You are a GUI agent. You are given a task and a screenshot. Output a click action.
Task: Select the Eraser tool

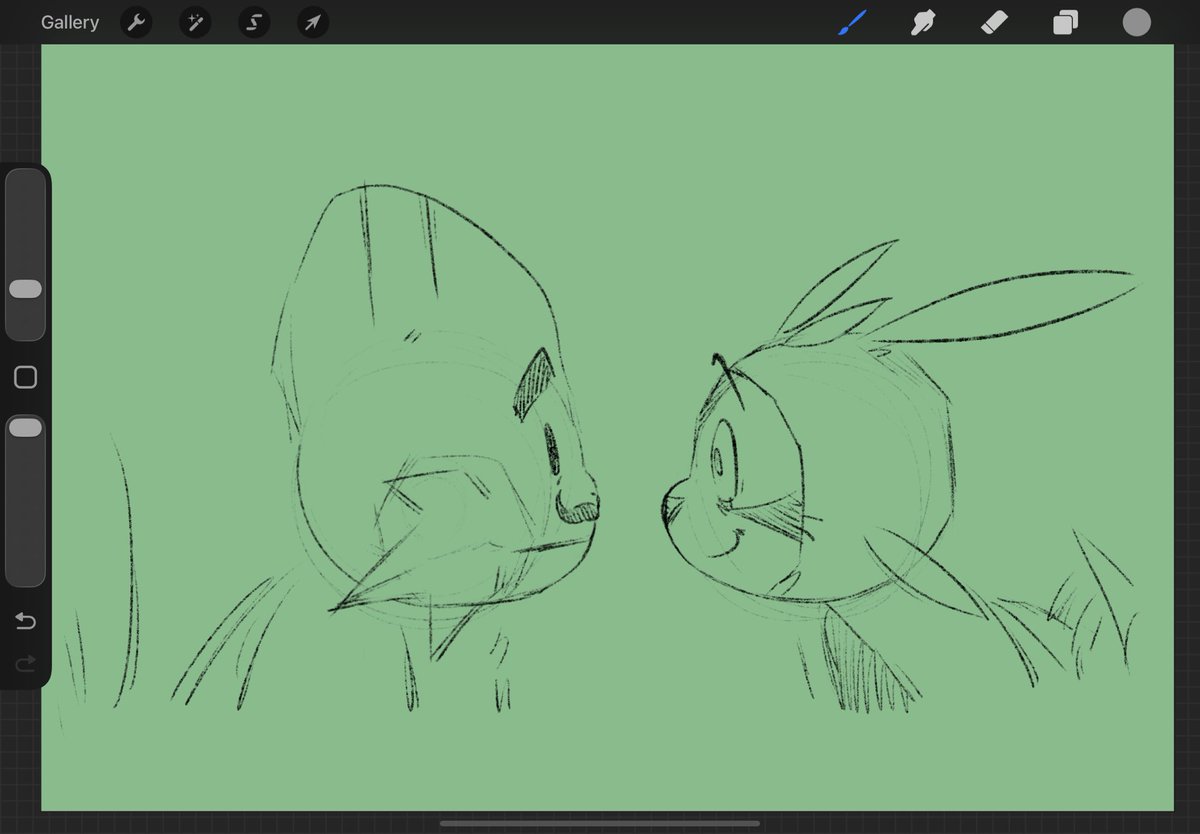[x=994, y=22]
